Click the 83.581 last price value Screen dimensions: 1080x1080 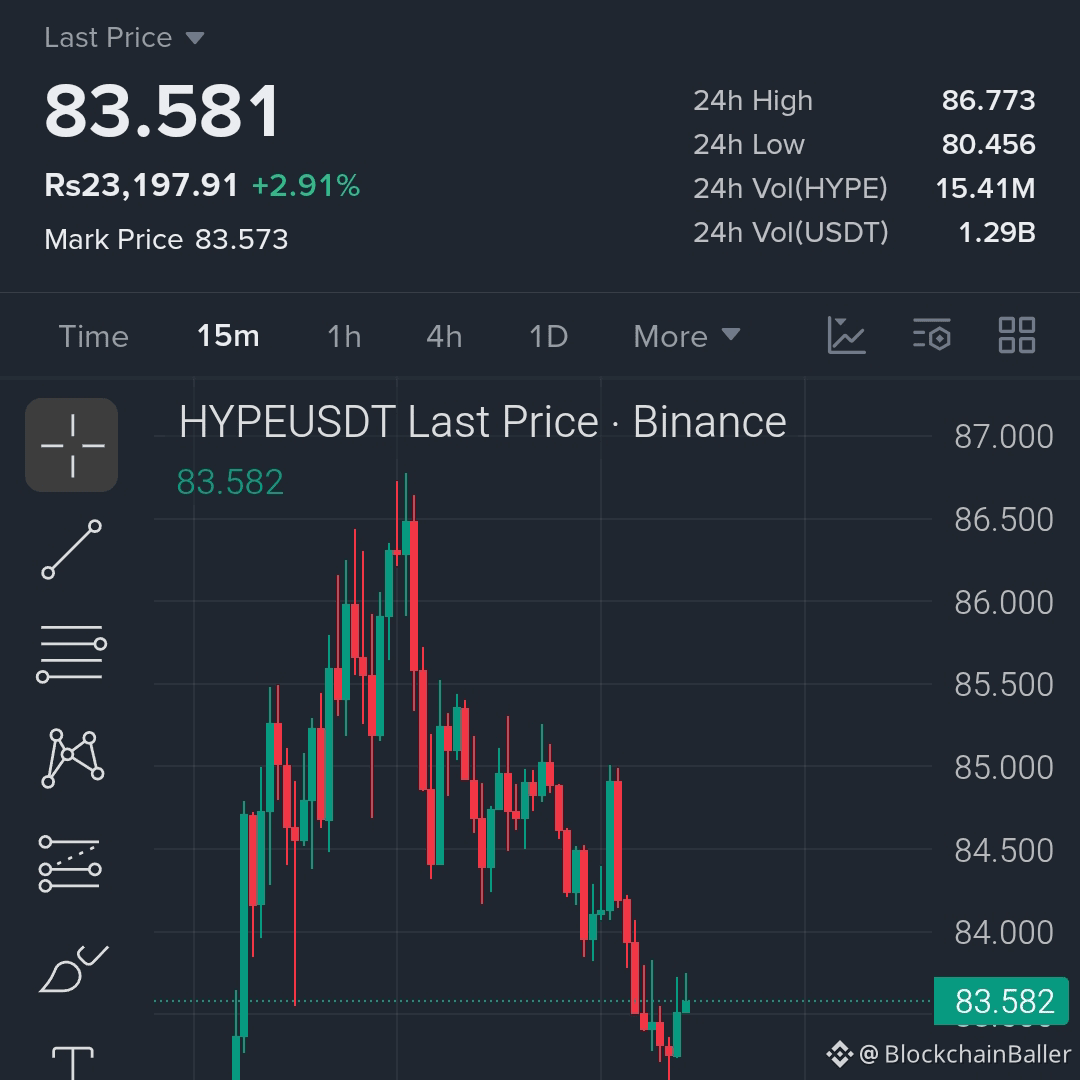click(162, 111)
